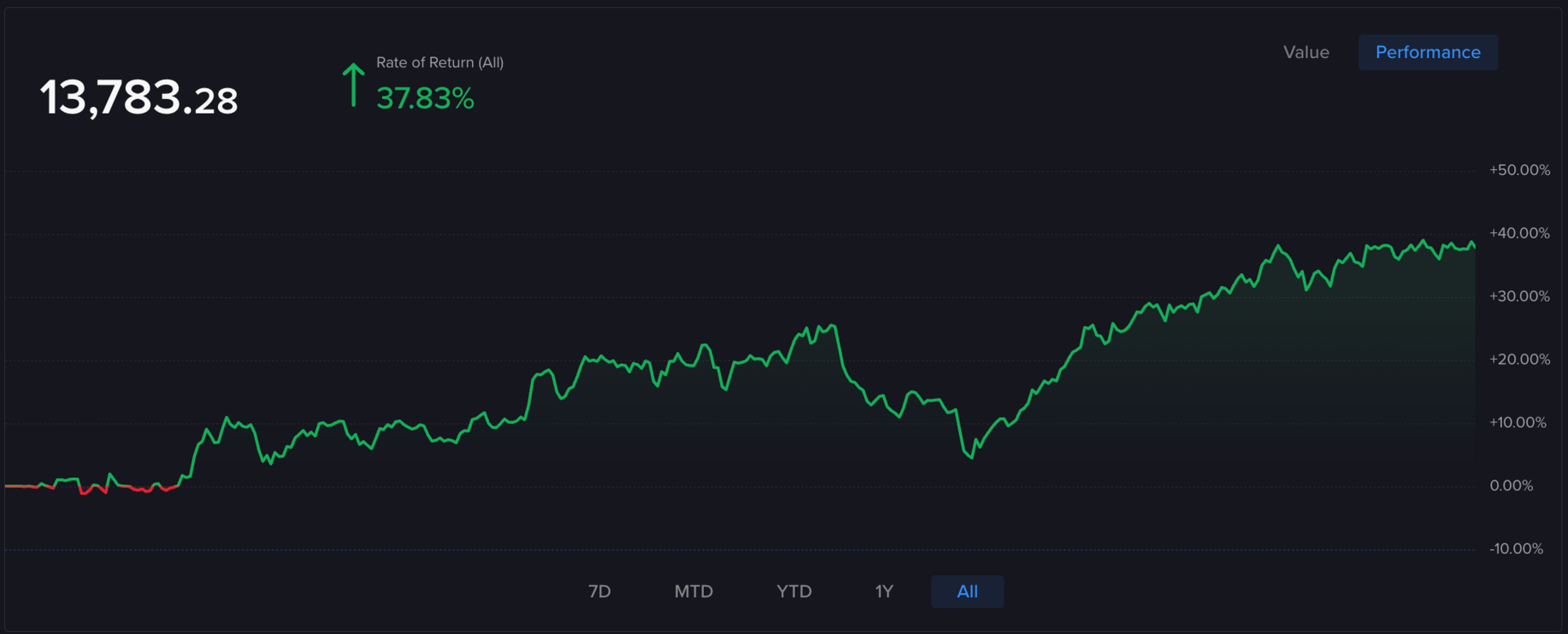The height and width of the screenshot is (634, 1568).
Task: Click the Rate of Return (All) label
Action: point(439,63)
